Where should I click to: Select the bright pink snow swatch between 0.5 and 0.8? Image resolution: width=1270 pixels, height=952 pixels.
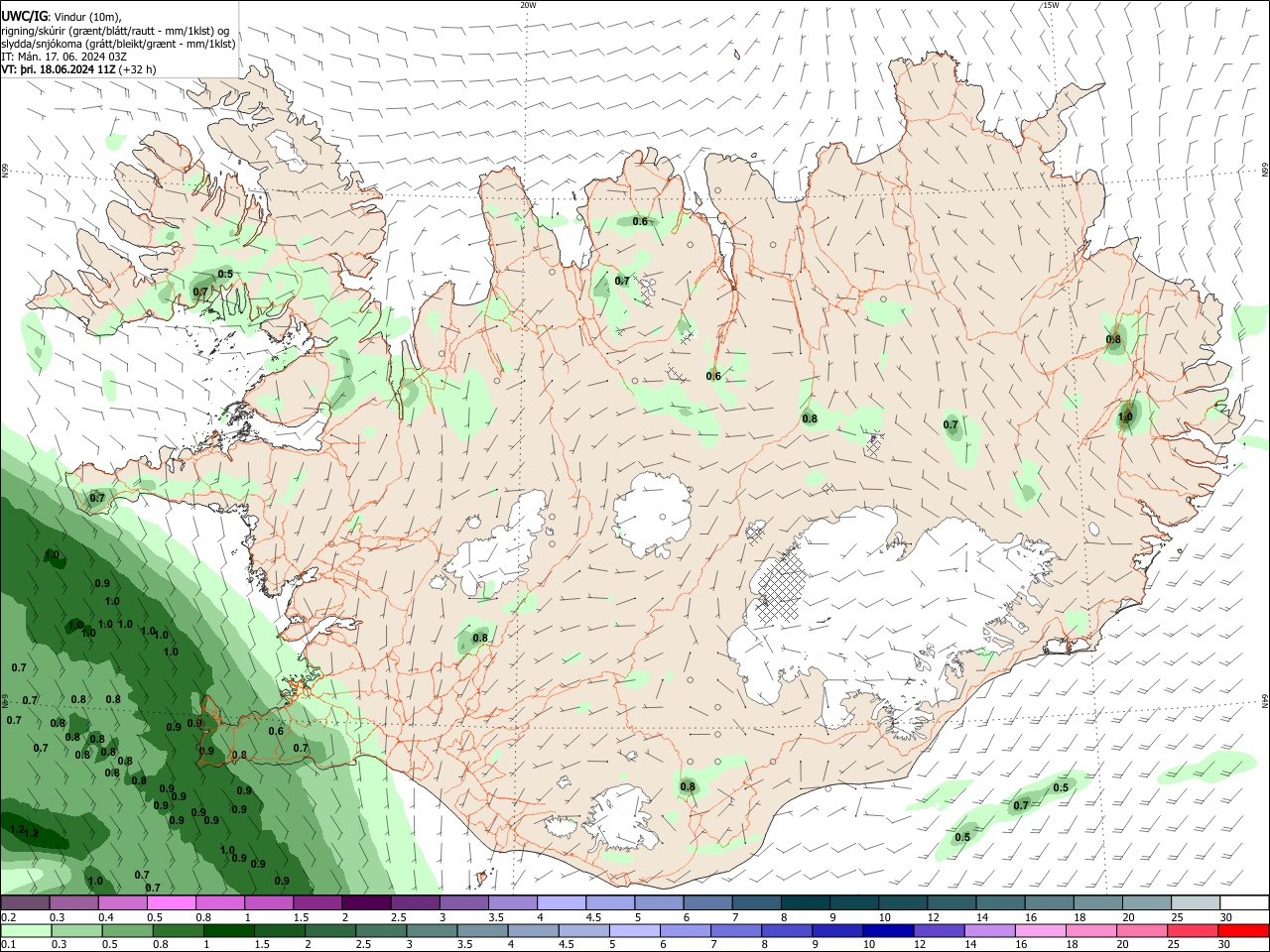[x=171, y=902]
